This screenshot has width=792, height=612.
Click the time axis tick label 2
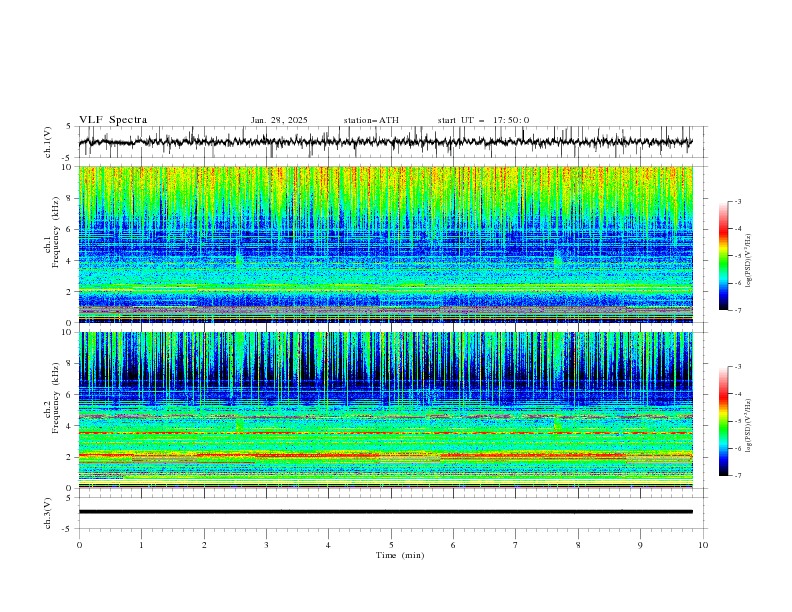204,545
